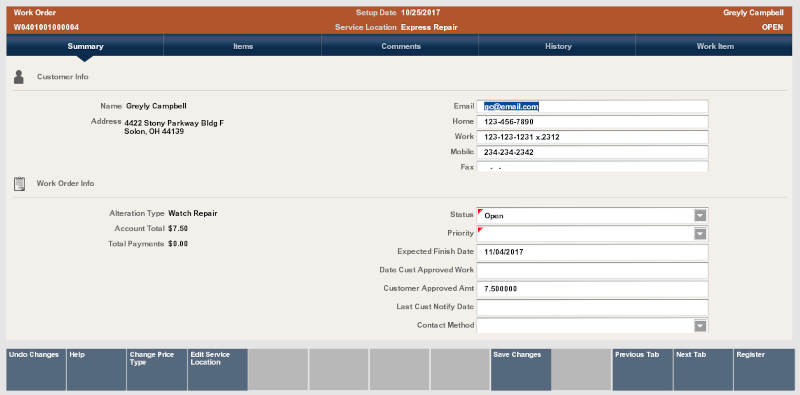Viewport: 800px width, 395px height.
Task: Click the Undo Changes button
Action: (36, 369)
